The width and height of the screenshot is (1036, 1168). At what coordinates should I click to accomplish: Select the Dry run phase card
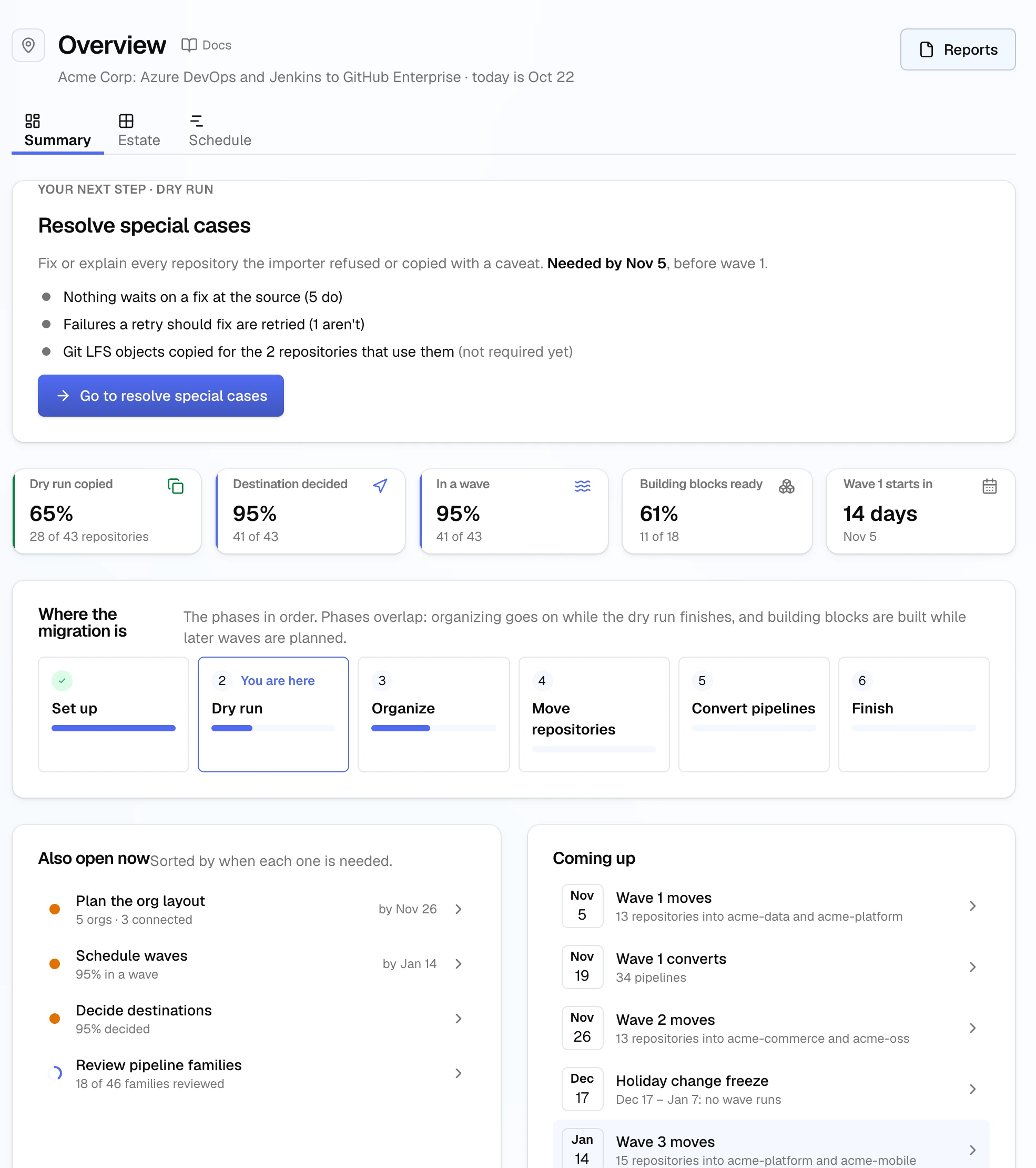coord(273,714)
